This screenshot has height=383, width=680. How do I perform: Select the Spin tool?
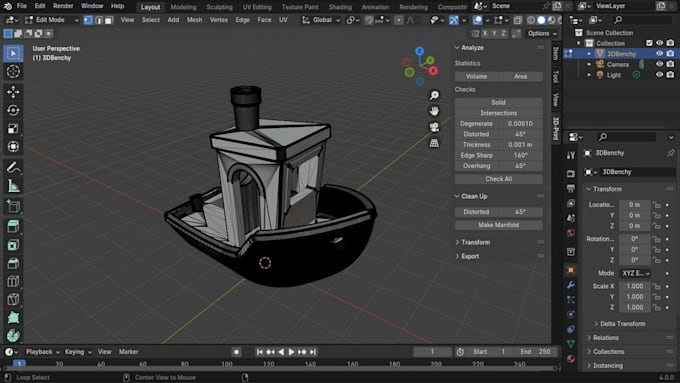(13, 335)
